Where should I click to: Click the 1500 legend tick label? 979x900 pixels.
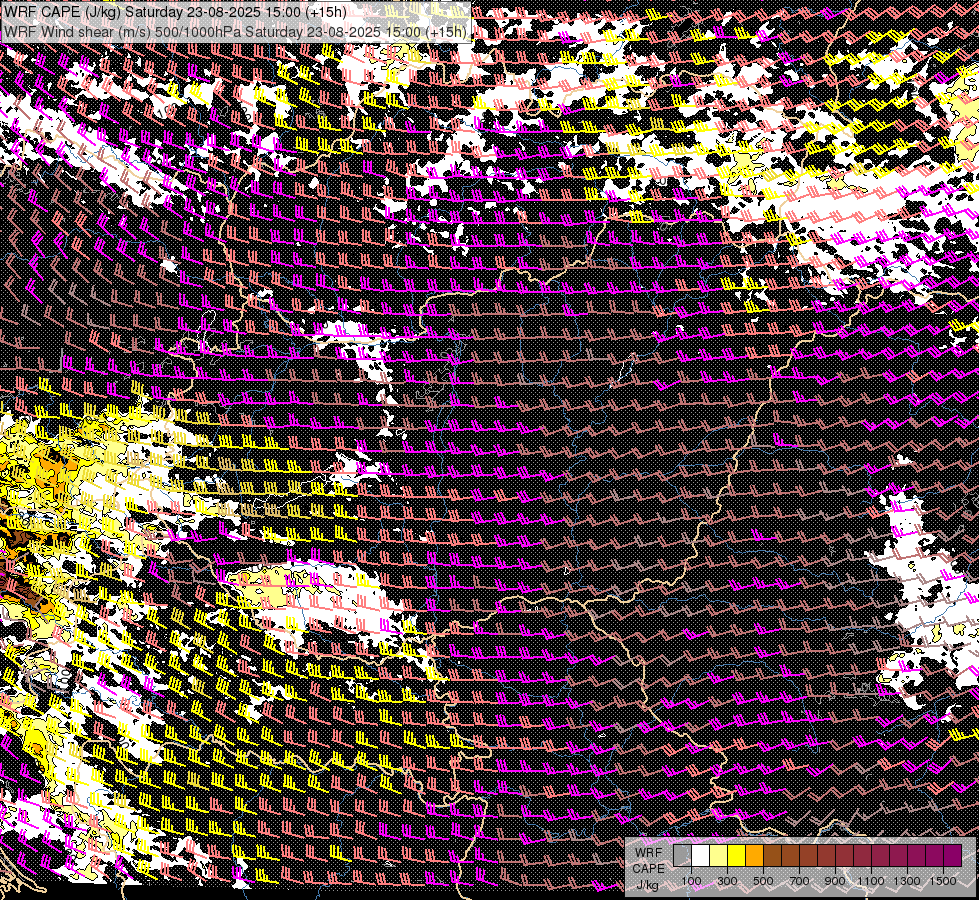(x=943, y=881)
